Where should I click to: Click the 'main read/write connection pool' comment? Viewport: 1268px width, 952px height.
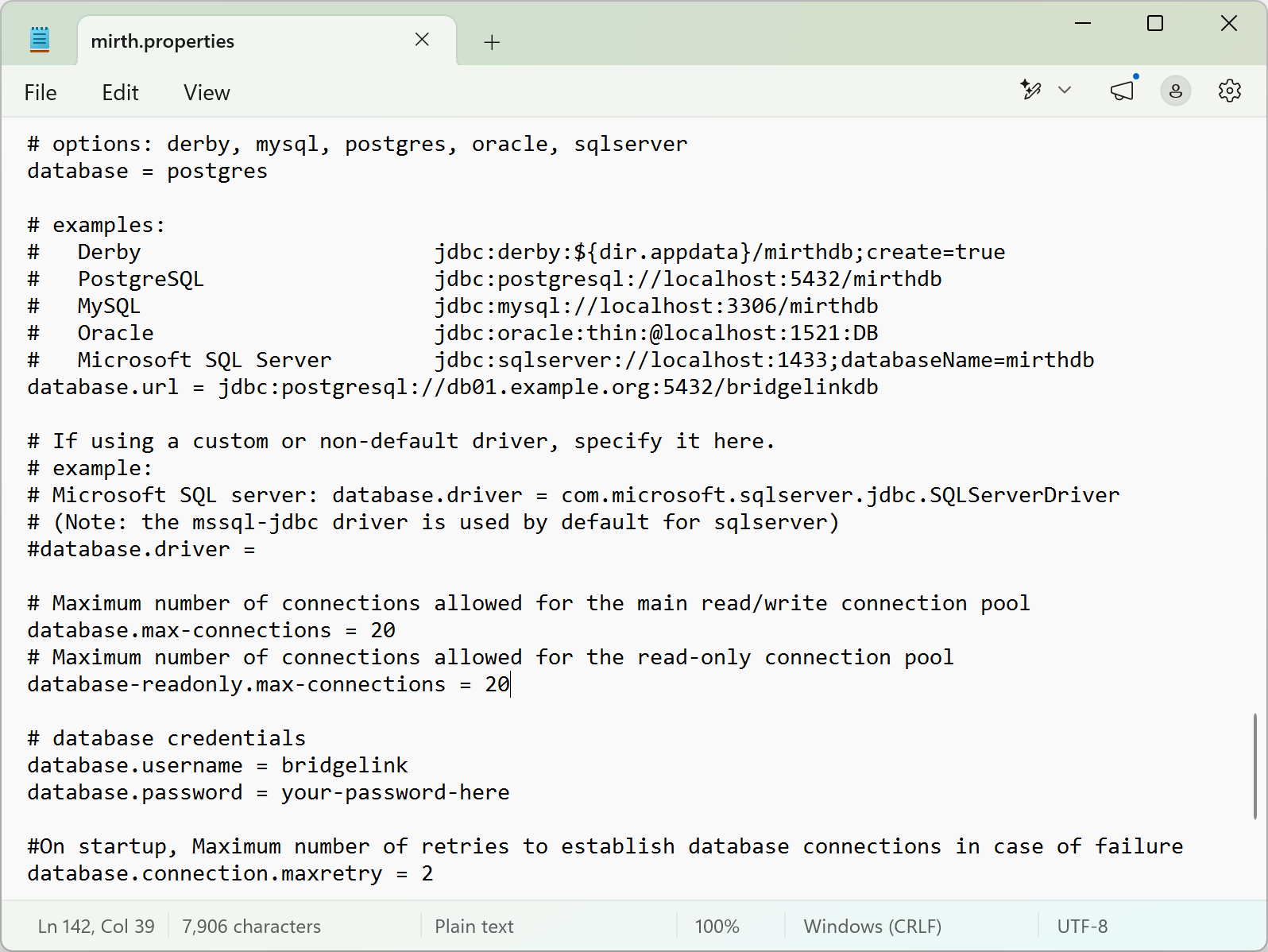[x=529, y=604]
